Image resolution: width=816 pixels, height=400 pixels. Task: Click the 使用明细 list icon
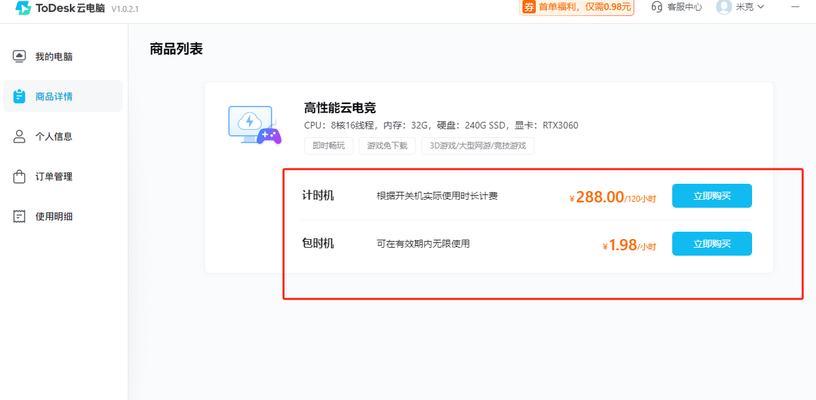tap(19, 216)
